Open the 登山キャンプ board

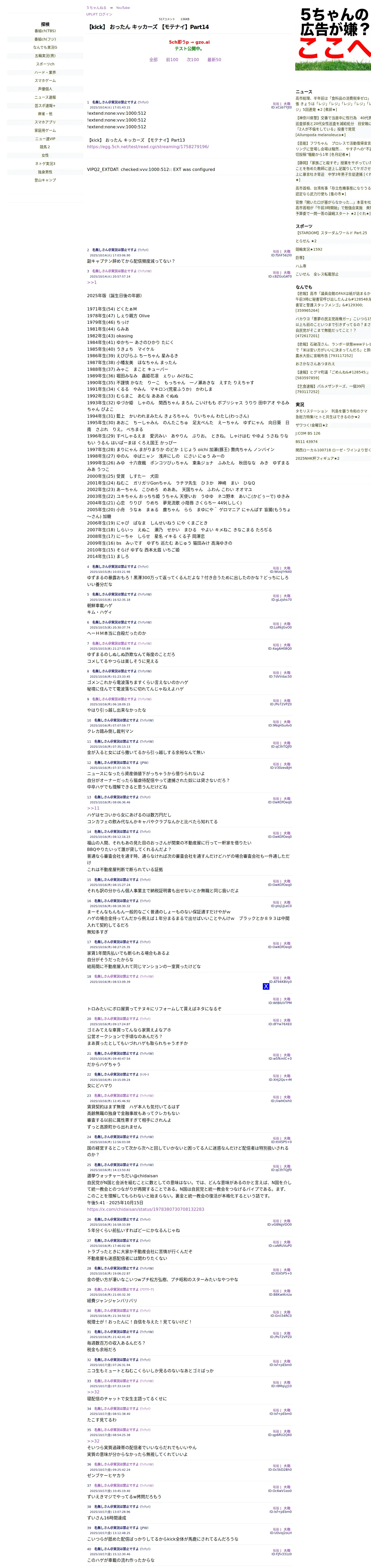[x=45, y=180]
